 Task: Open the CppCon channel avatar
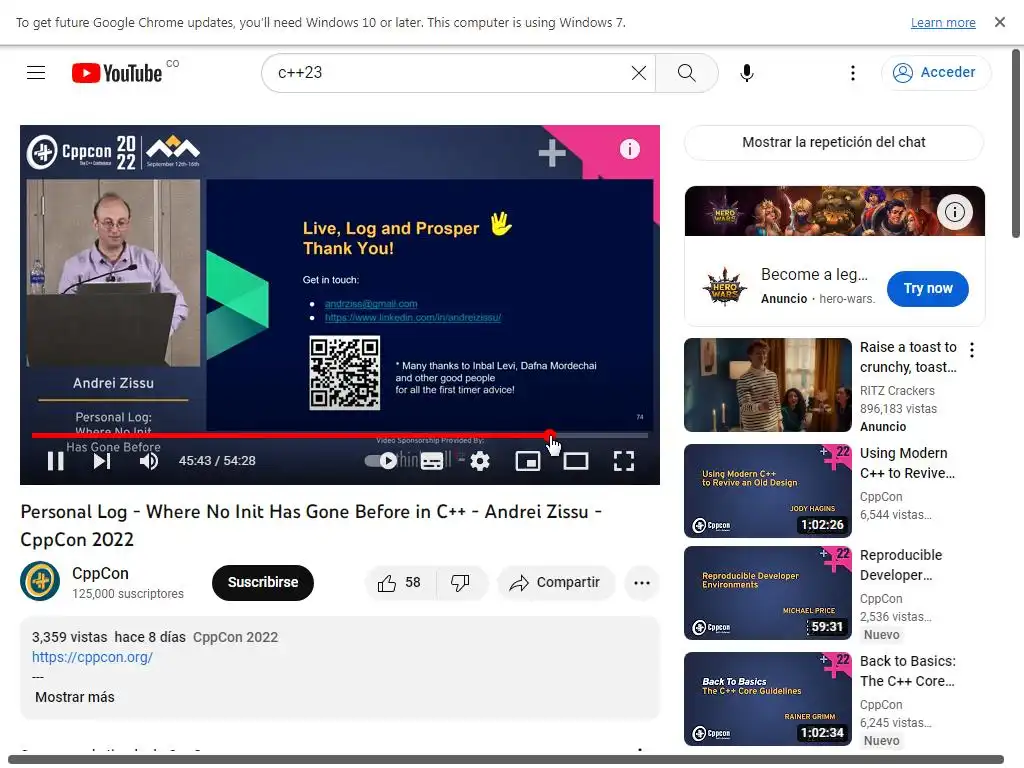[40, 581]
